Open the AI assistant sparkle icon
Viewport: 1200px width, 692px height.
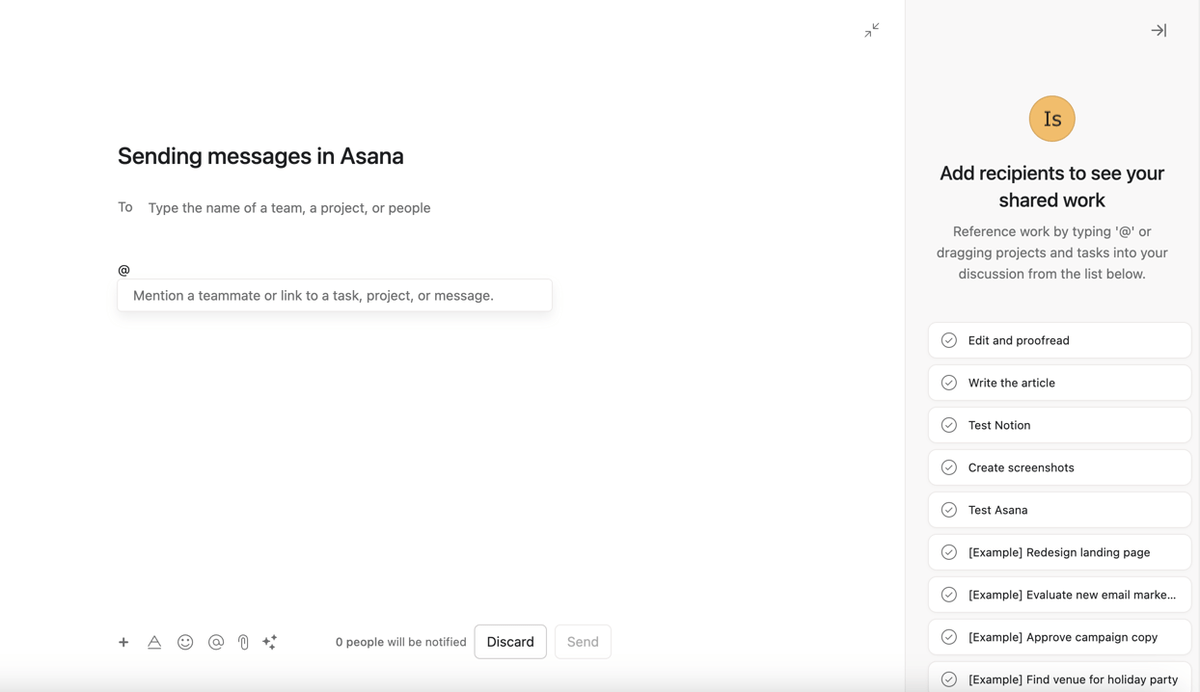click(x=269, y=642)
